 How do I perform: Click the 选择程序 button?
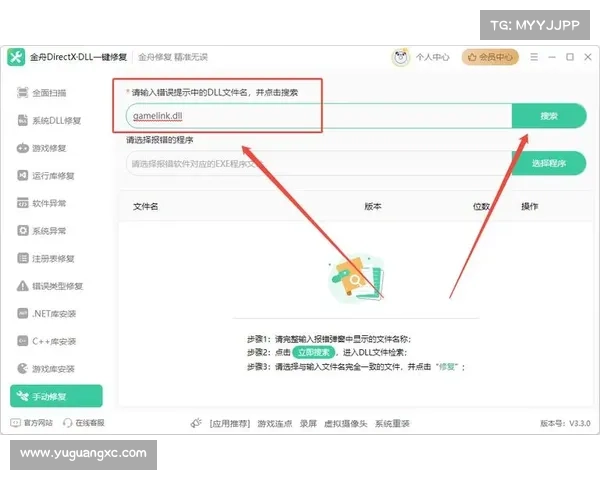(x=549, y=163)
